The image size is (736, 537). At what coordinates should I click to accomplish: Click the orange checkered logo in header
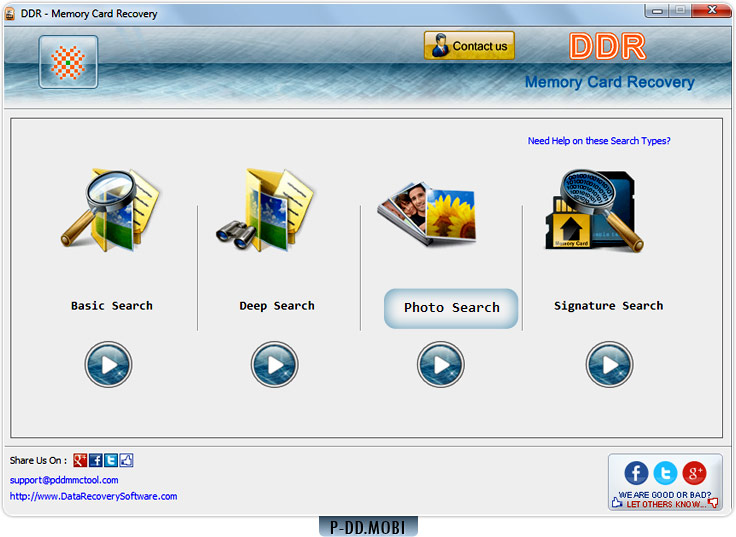pos(69,62)
